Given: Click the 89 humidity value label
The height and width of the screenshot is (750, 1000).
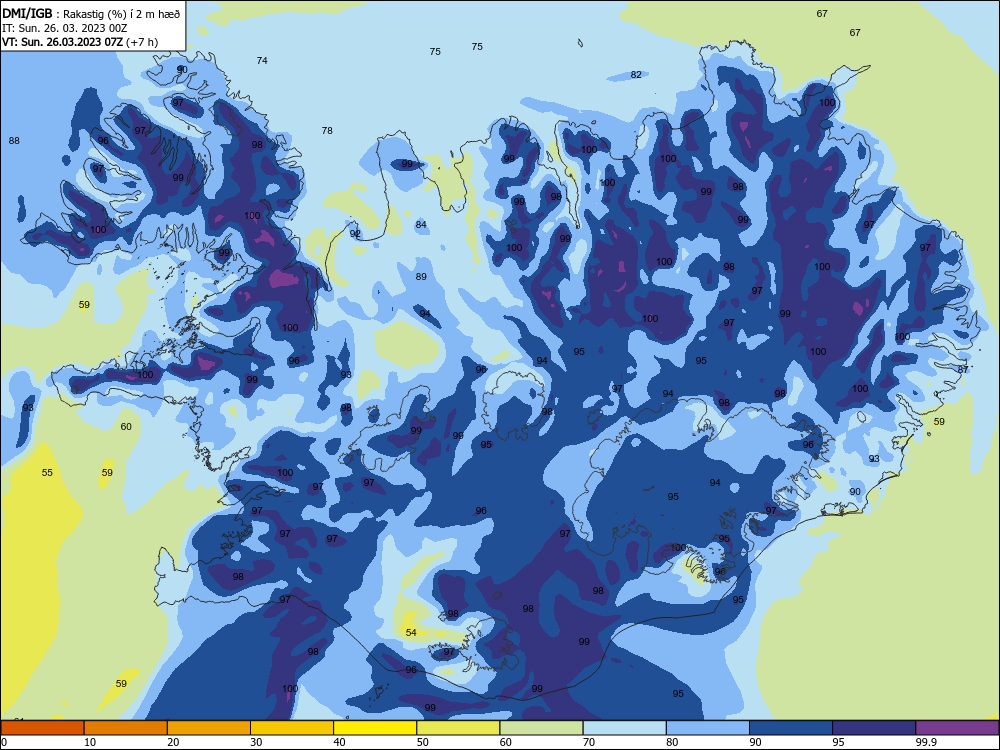Looking at the screenshot, I should click(x=421, y=277).
